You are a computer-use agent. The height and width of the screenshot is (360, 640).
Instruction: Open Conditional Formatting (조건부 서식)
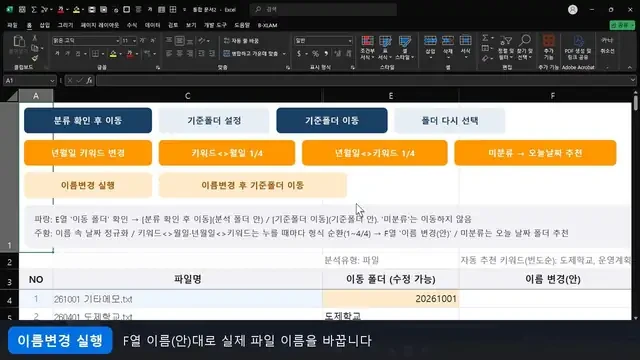[367, 48]
